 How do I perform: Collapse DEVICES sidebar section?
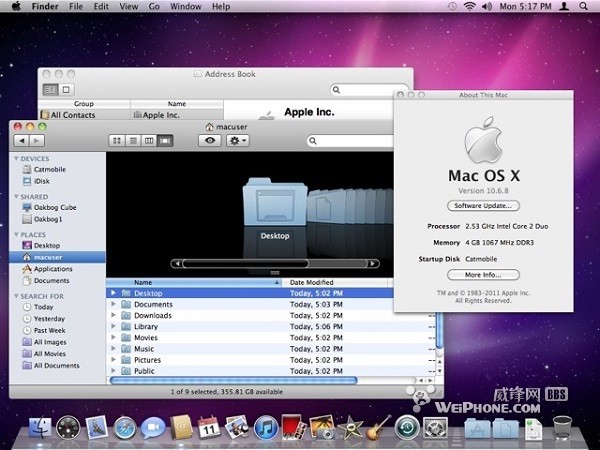(16, 158)
